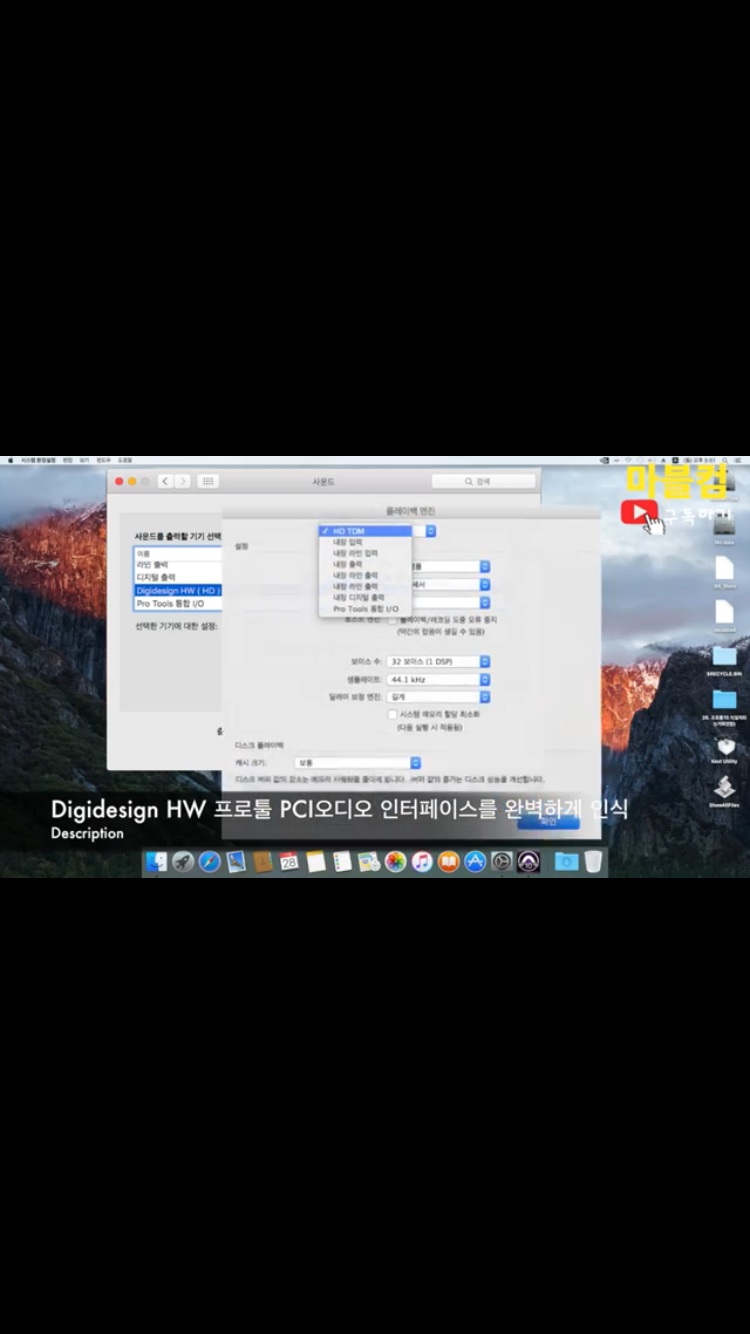Open the 윈도우 menu in menu bar
Image resolution: width=750 pixels, height=1334 pixels.
[103, 460]
